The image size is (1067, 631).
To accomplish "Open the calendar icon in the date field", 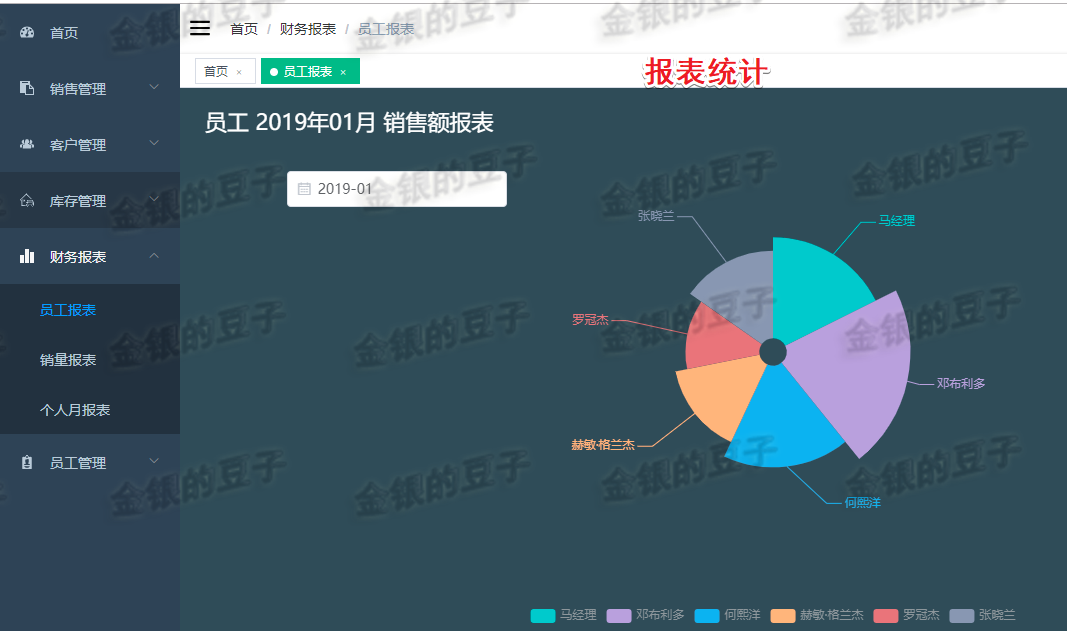I will [306, 189].
